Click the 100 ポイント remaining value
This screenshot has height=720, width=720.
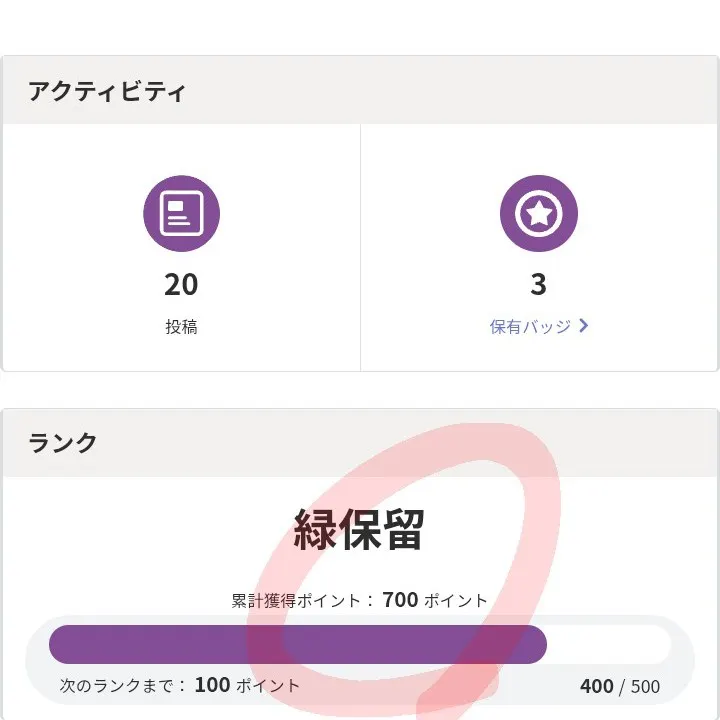(x=247, y=686)
